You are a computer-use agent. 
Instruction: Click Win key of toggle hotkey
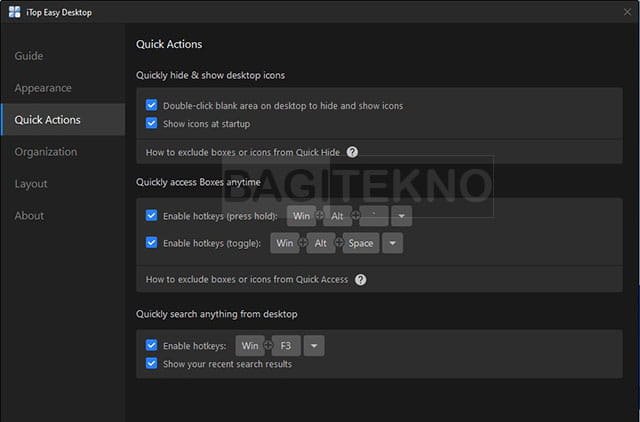(x=284, y=243)
